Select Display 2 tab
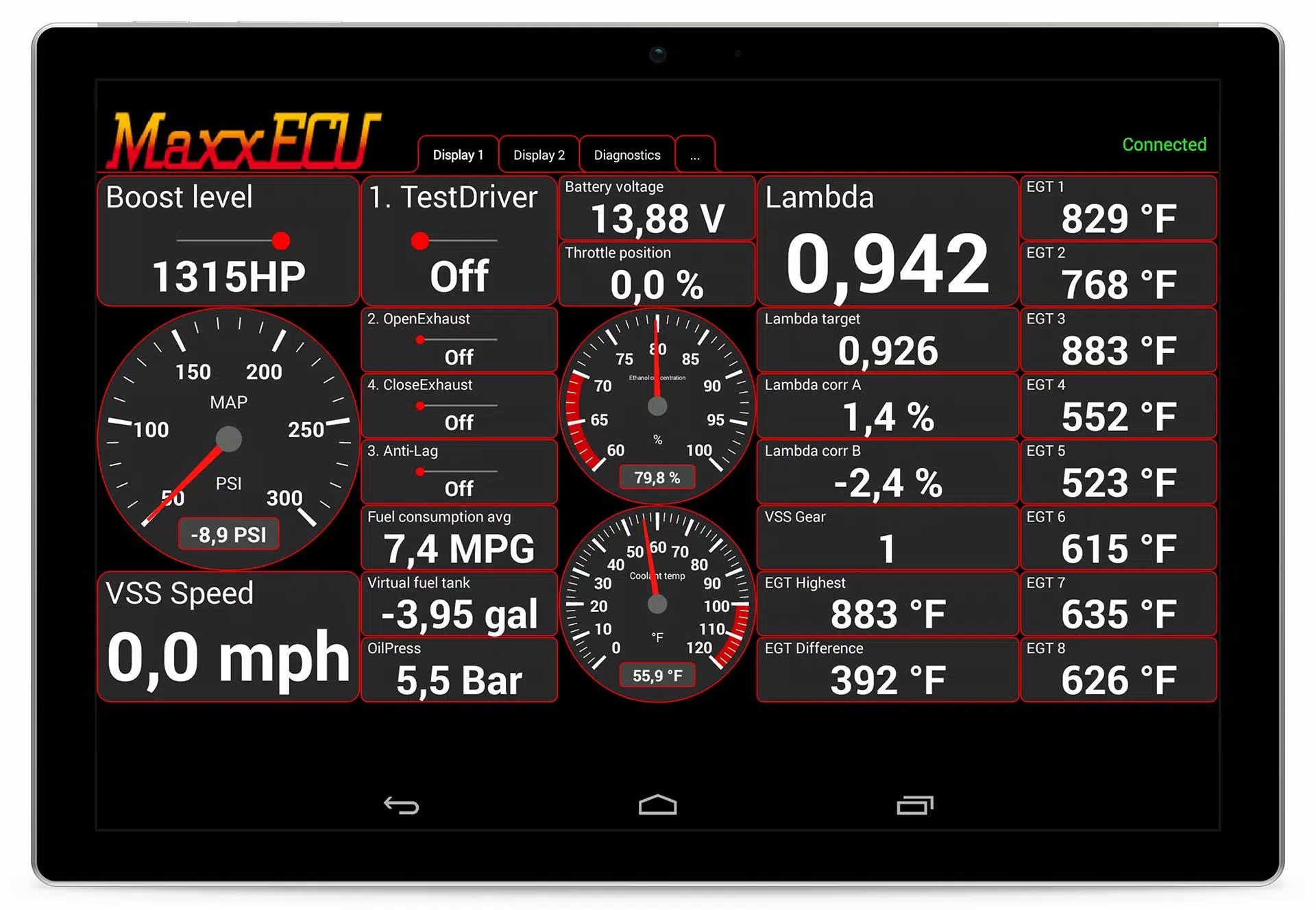This screenshot has width=1316, height=910. point(538,155)
